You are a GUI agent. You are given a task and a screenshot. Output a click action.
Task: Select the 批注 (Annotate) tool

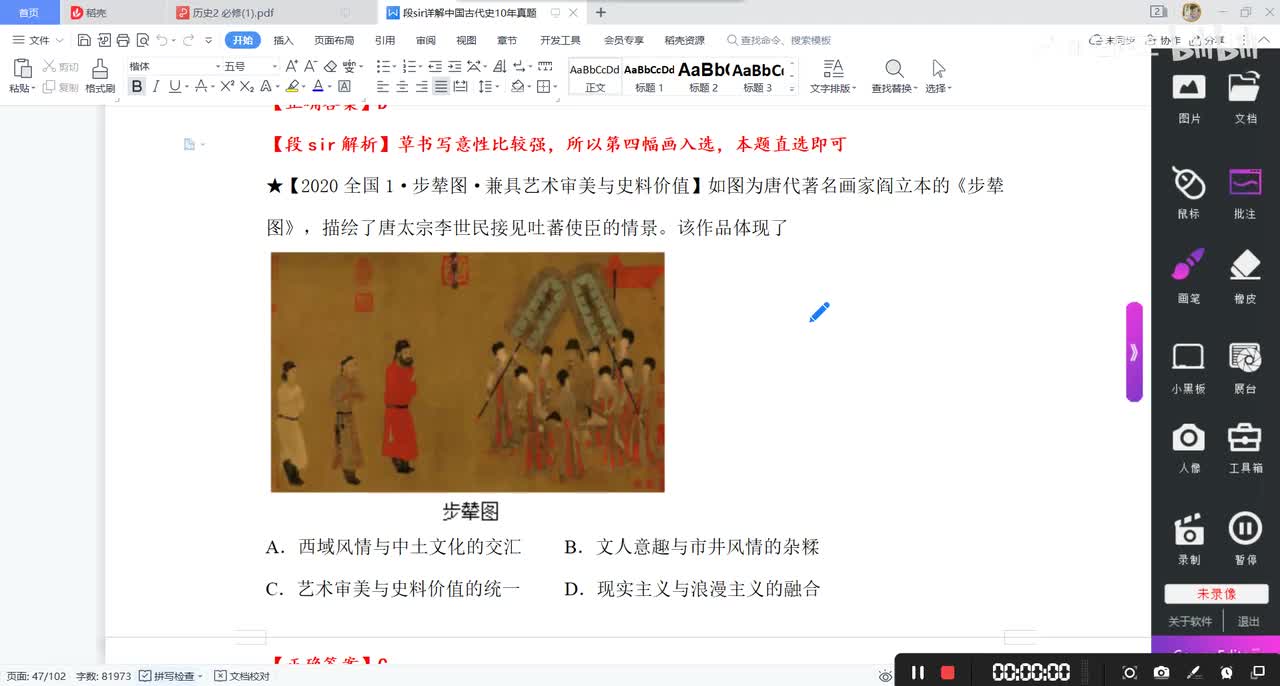point(1245,193)
